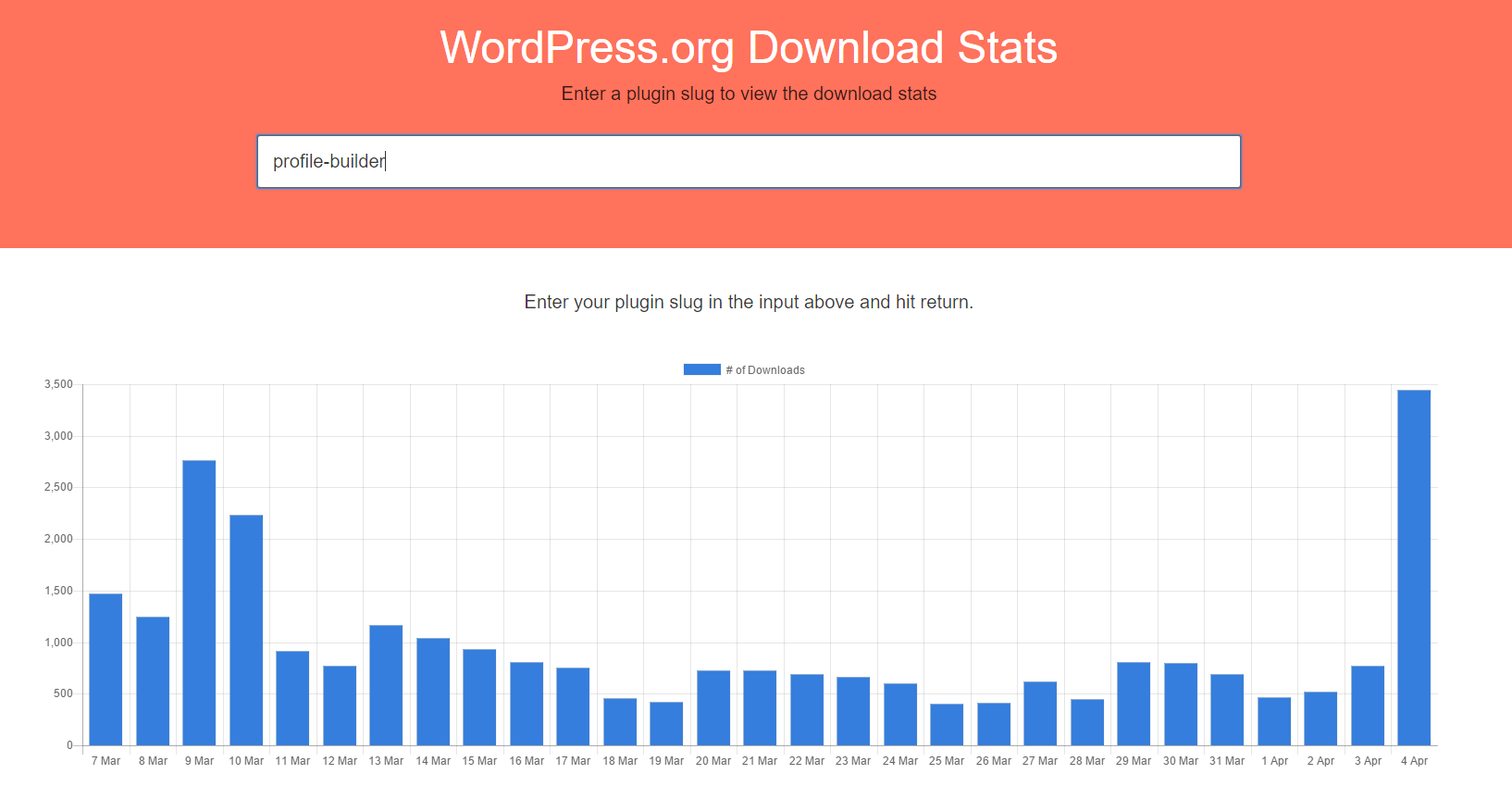The image size is (1512, 799).
Task: Click the 24 Mar download bar
Action: coord(900,714)
